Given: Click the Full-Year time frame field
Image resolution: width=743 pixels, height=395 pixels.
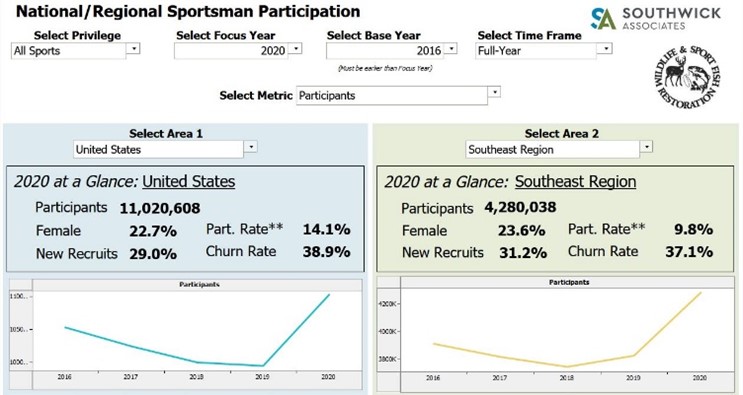Looking at the screenshot, I should [536, 51].
